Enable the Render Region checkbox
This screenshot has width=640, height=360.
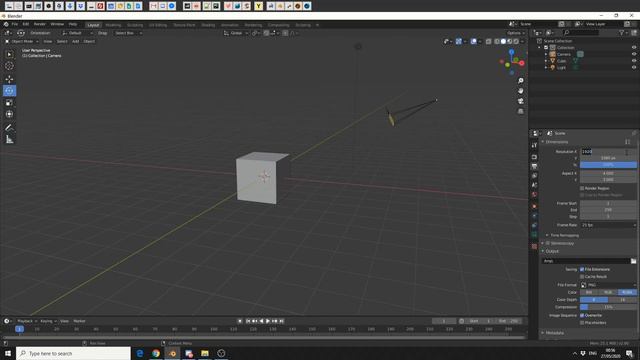[x=582, y=188]
